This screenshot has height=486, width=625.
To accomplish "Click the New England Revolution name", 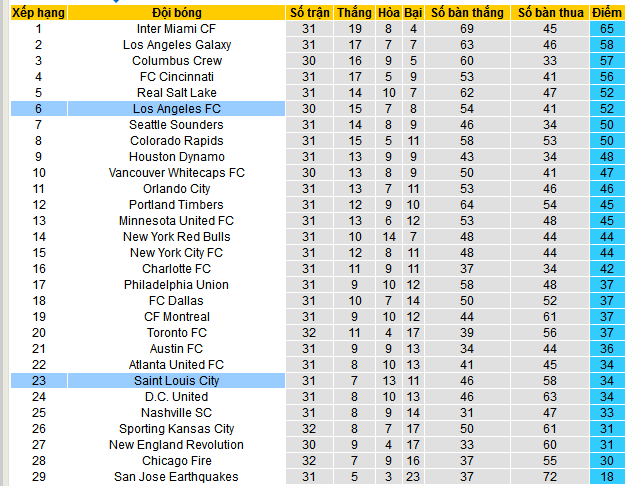I will pos(176,445).
